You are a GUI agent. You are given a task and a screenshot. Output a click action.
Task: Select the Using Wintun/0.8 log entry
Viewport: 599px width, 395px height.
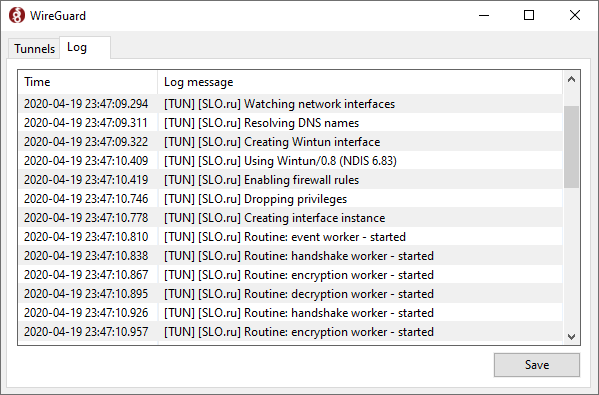point(290,161)
